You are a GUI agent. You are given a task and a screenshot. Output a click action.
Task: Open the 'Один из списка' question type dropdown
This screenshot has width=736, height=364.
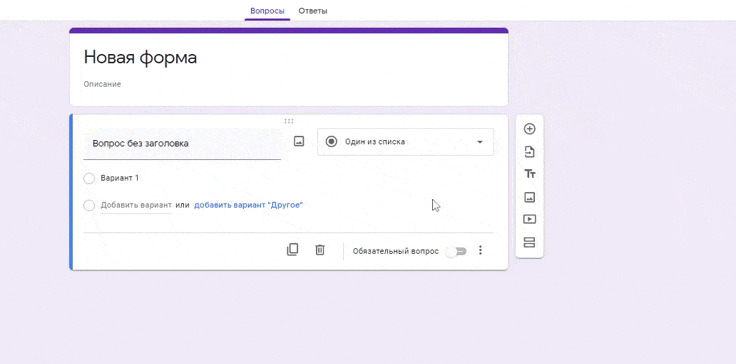pyautogui.click(x=406, y=142)
